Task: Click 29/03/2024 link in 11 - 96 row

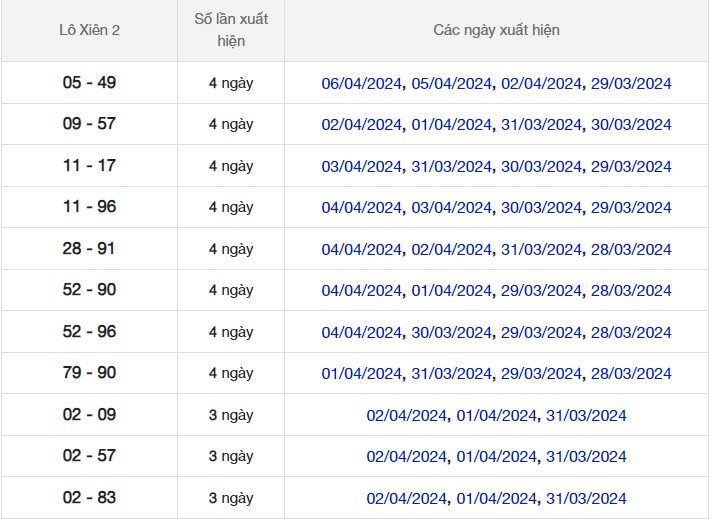Action: coord(631,208)
